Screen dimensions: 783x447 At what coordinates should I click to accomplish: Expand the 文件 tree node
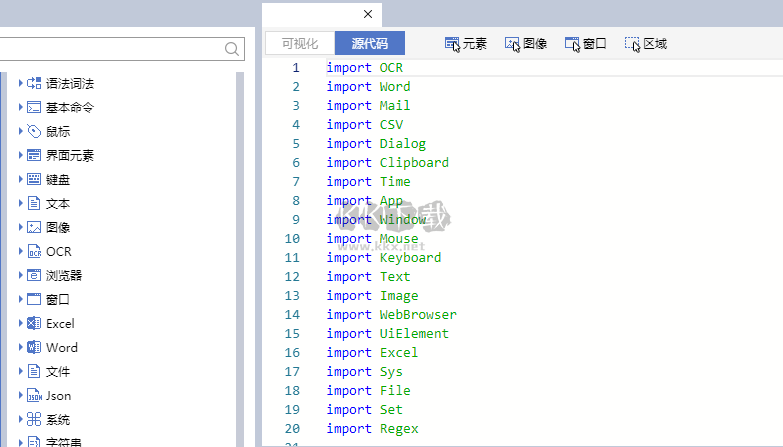(x=20, y=371)
